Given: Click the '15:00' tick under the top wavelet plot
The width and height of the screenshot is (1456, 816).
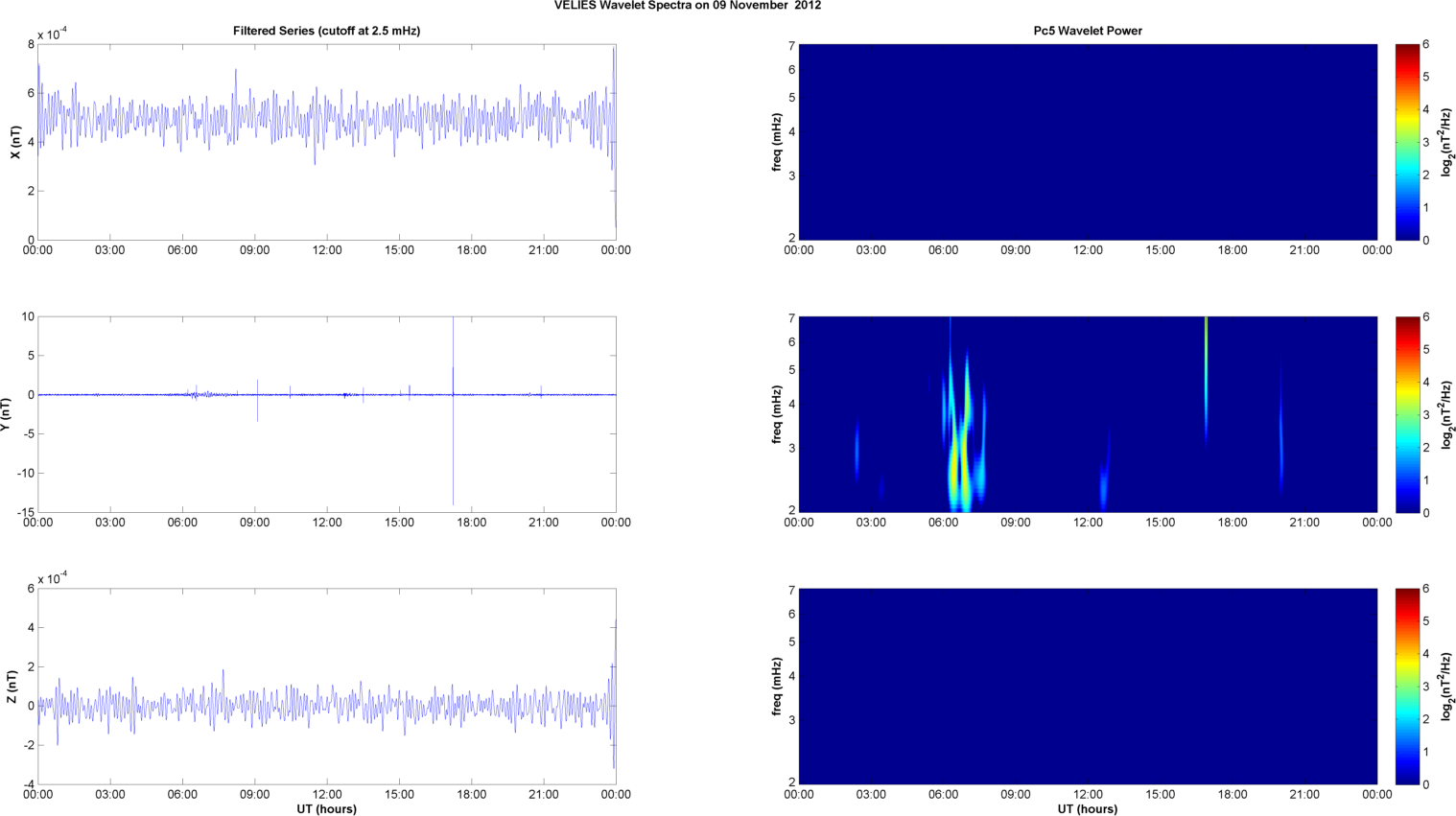Looking at the screenshot, I should (1160, 250).
